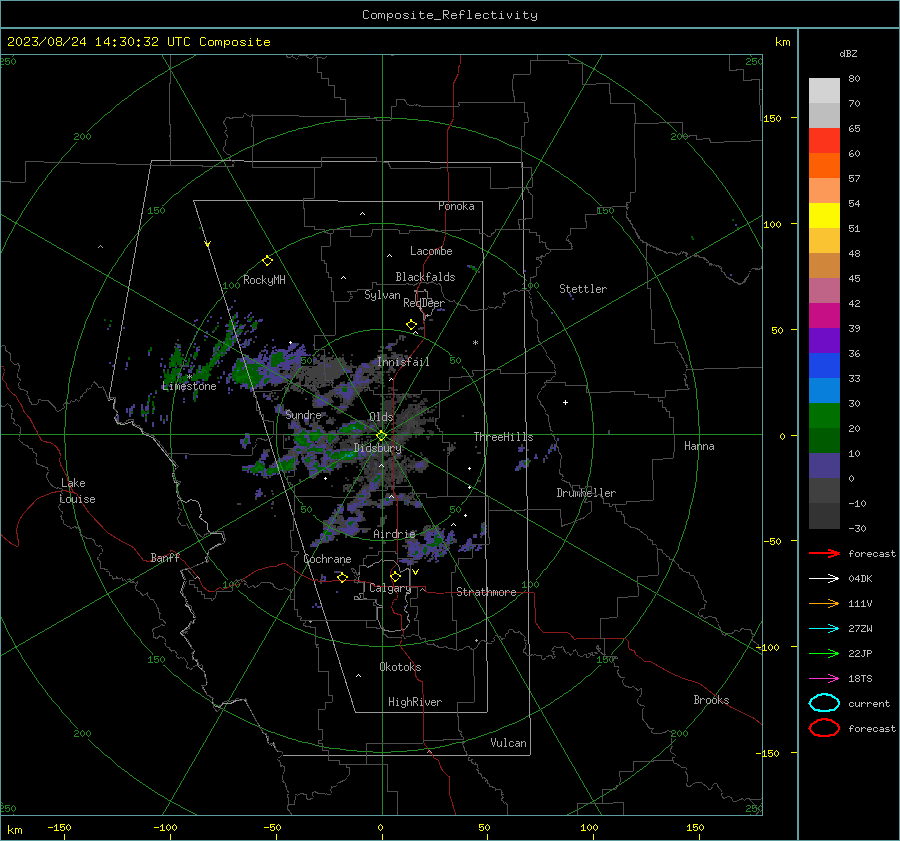900x841 pixels.
Task: Click yellow diamond marker beside RockyMH
Action: 267,261
